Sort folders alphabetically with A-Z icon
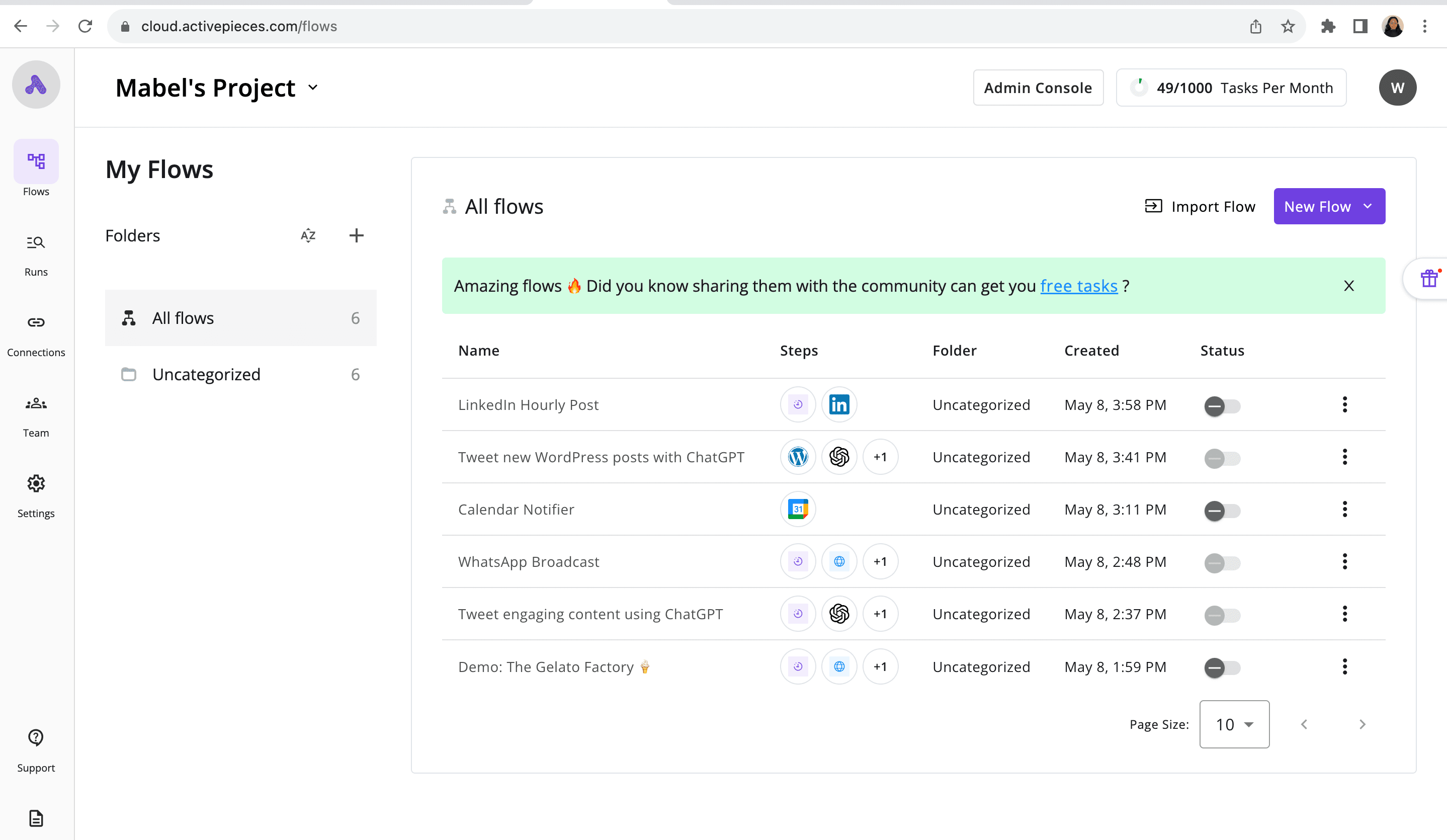This screenshot has width=1447, height=840. pos(308,235)
